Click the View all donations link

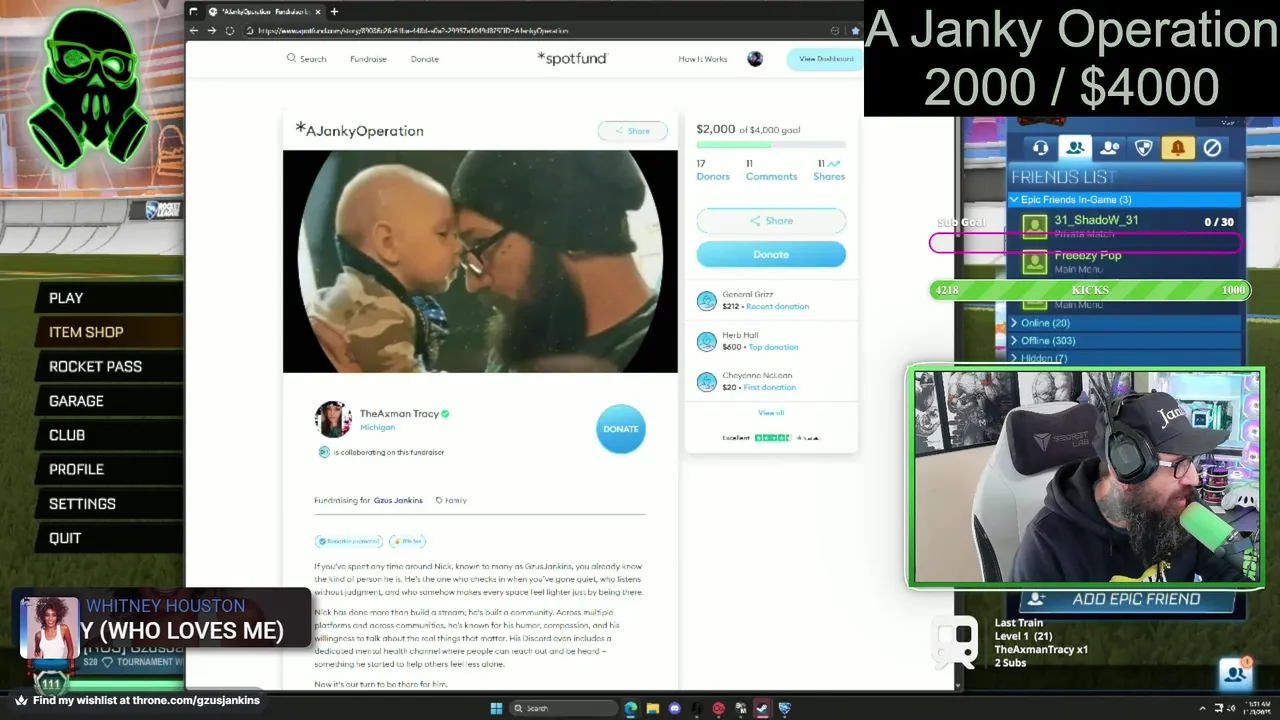tap(771, 413)
